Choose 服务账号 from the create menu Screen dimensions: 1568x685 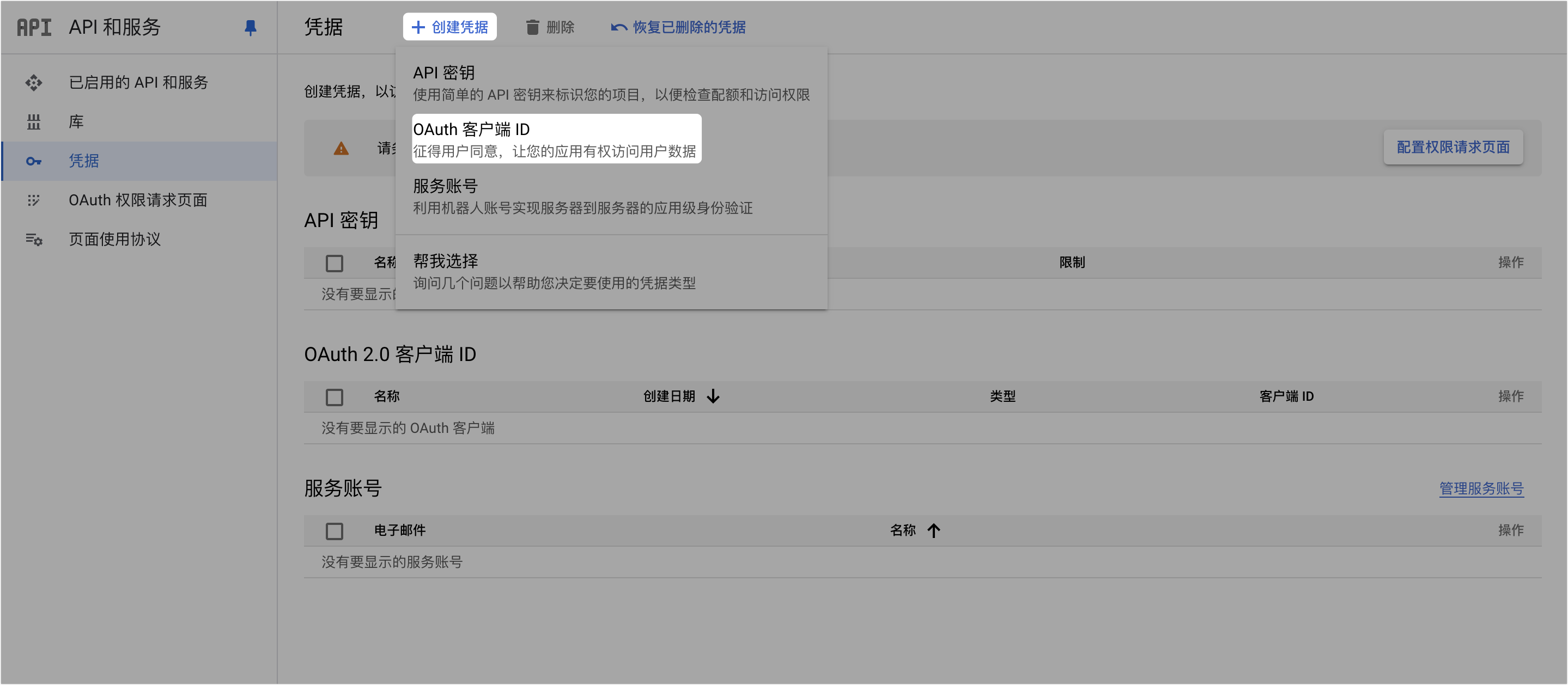click(611, 197)
